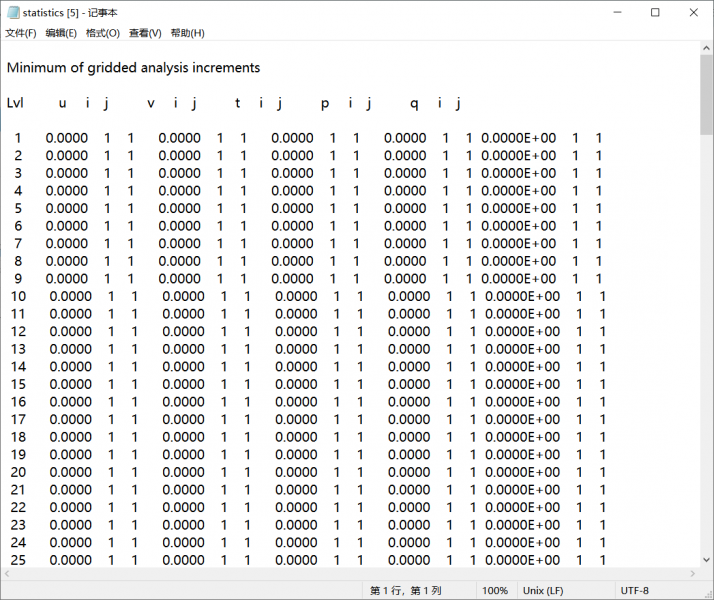714x600 pixels.
Task: Place cursor in 'Minimum of gridded analysis increments' line
Action: 133,68
